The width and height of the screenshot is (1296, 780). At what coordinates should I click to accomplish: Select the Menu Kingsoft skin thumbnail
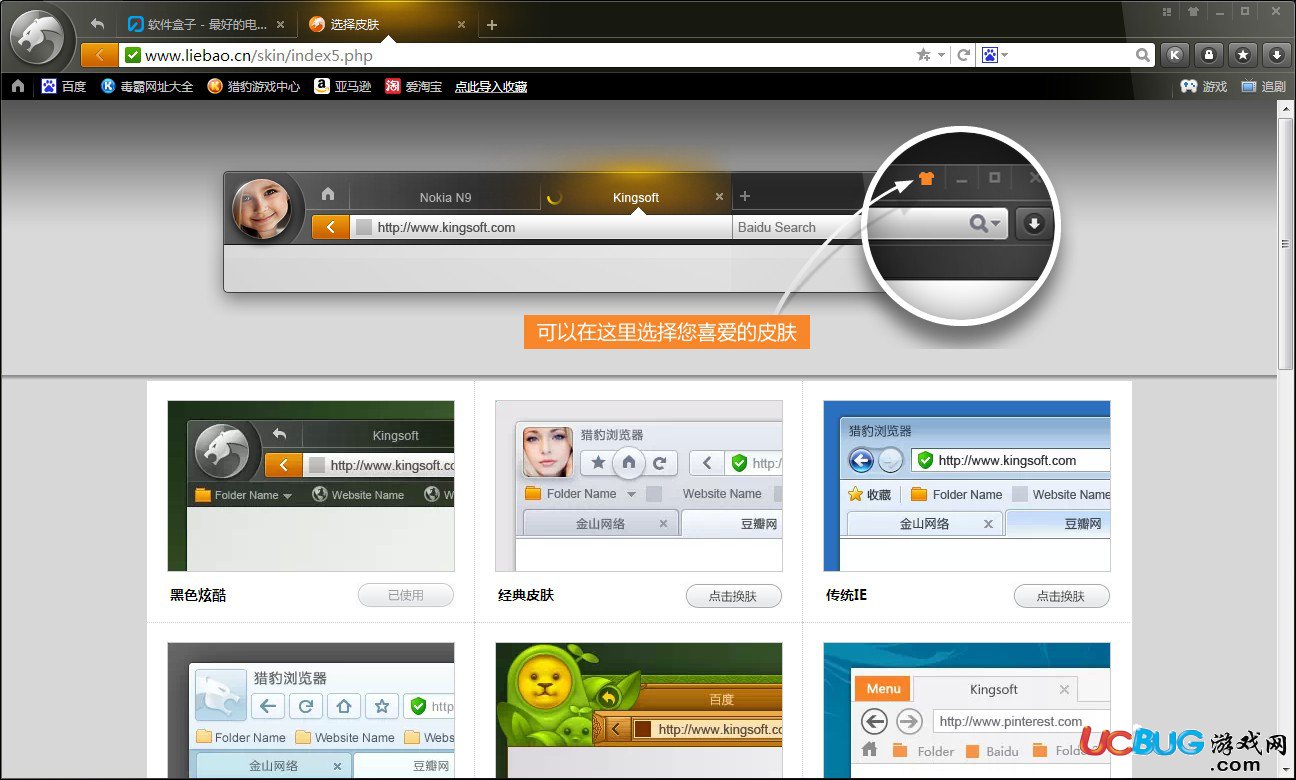pos(967,711)
